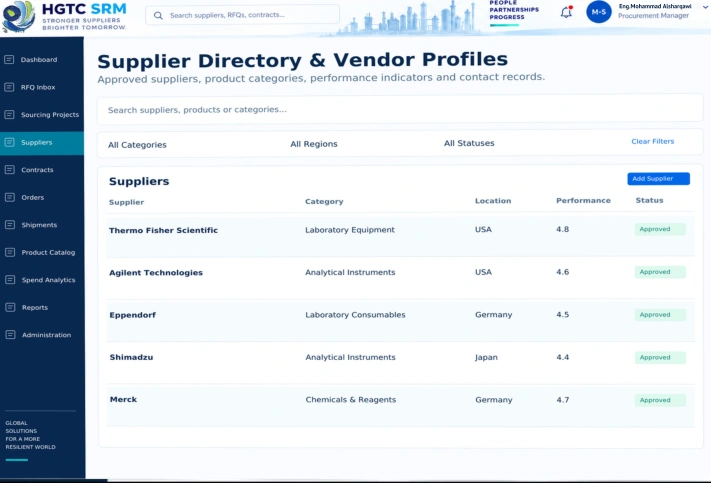Click the Status column header
The width and height of the screenshot is (711, 483).
649,200
